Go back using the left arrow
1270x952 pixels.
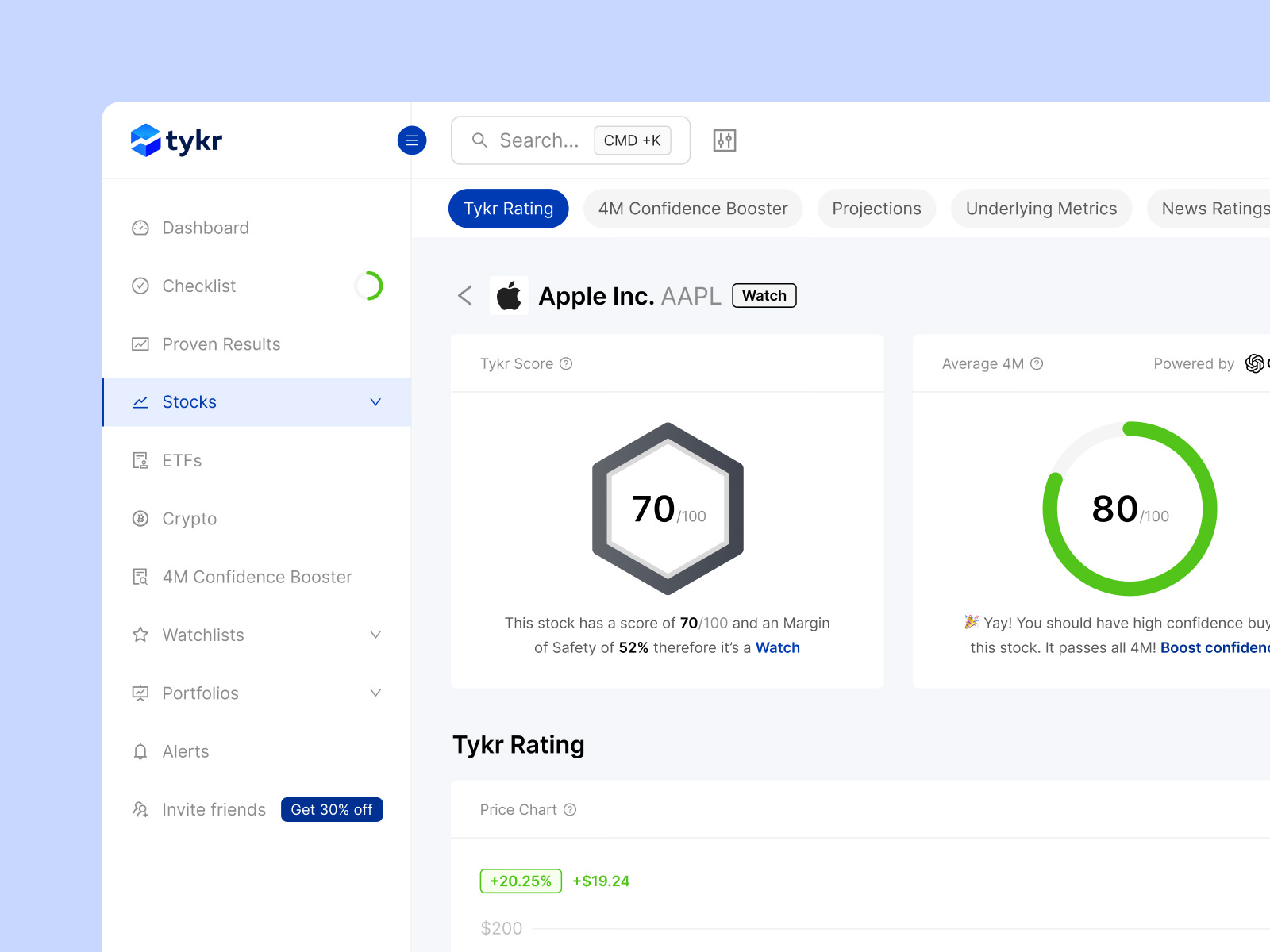(x=465, y=296)
